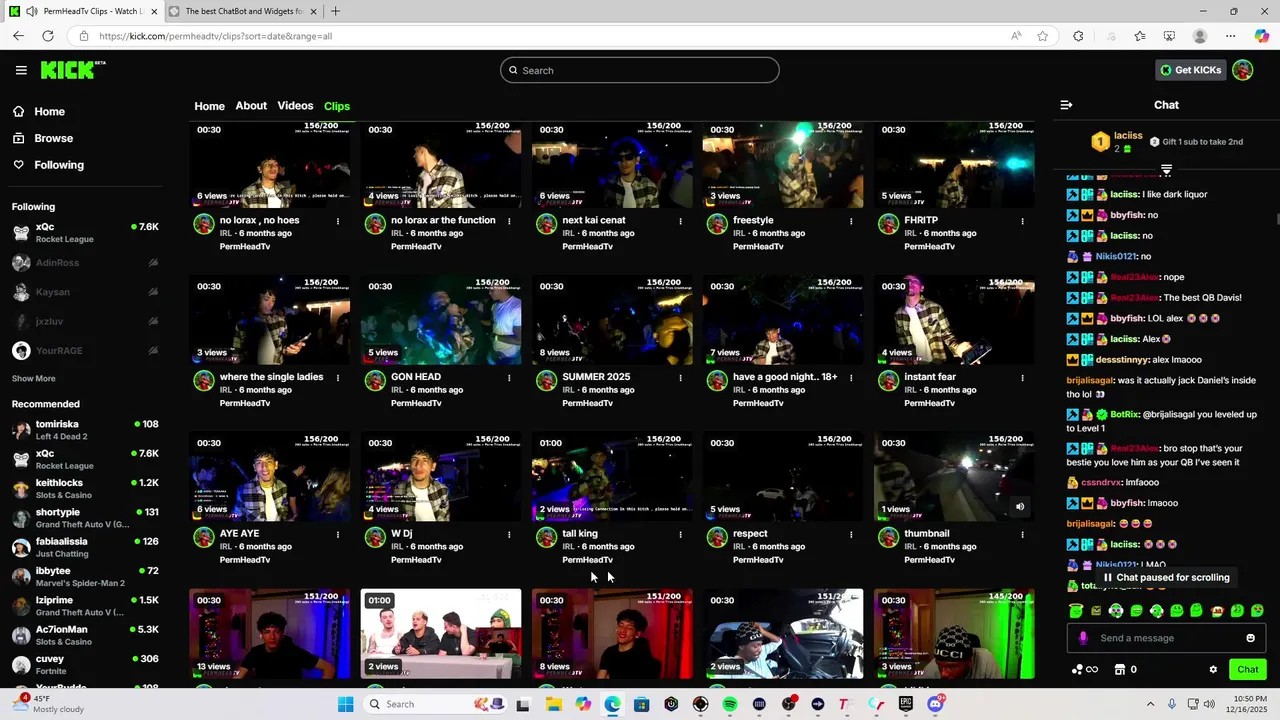
Task: Open Epic Games launcher from taskbar
Action: coord(906,704)
